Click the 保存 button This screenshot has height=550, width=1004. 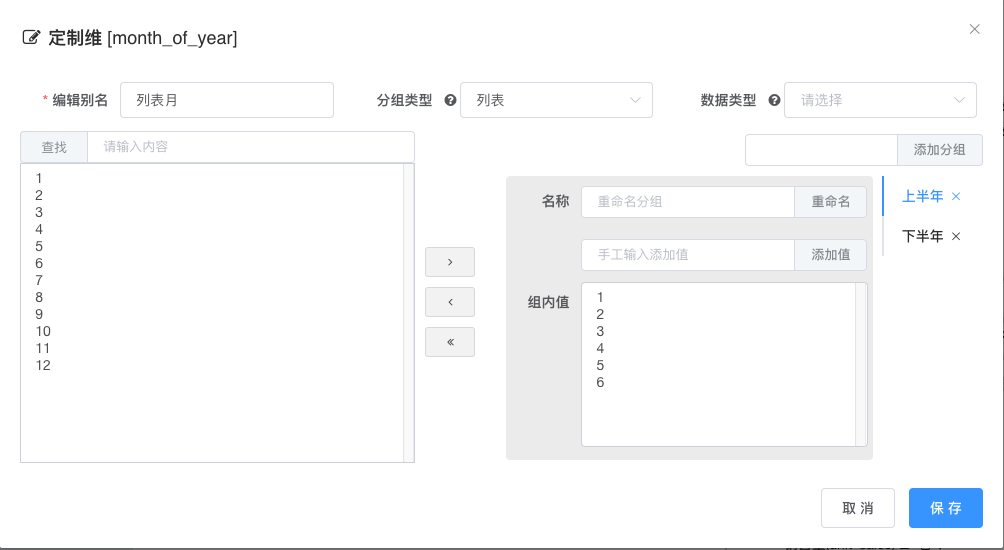coord(945,508)
